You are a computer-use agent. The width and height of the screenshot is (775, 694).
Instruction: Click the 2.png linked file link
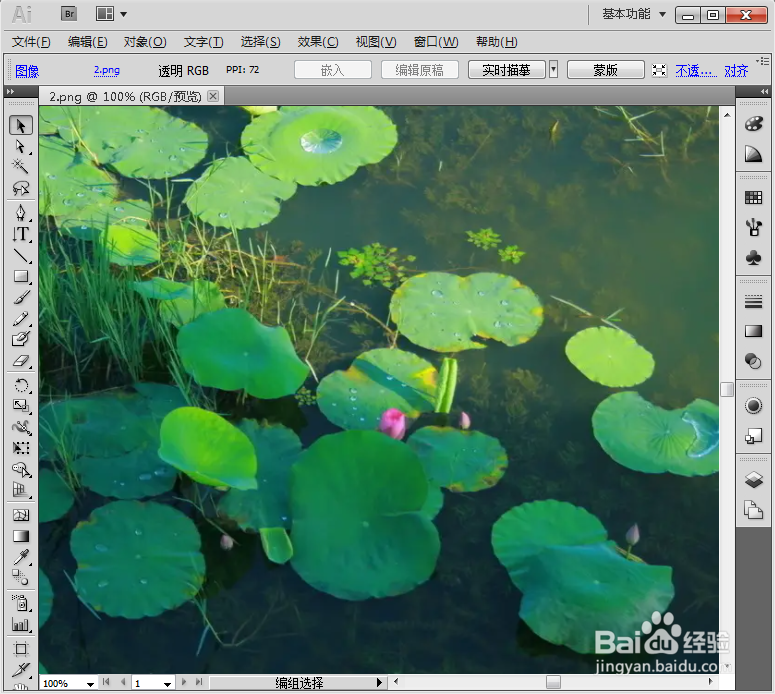point(107,70)
